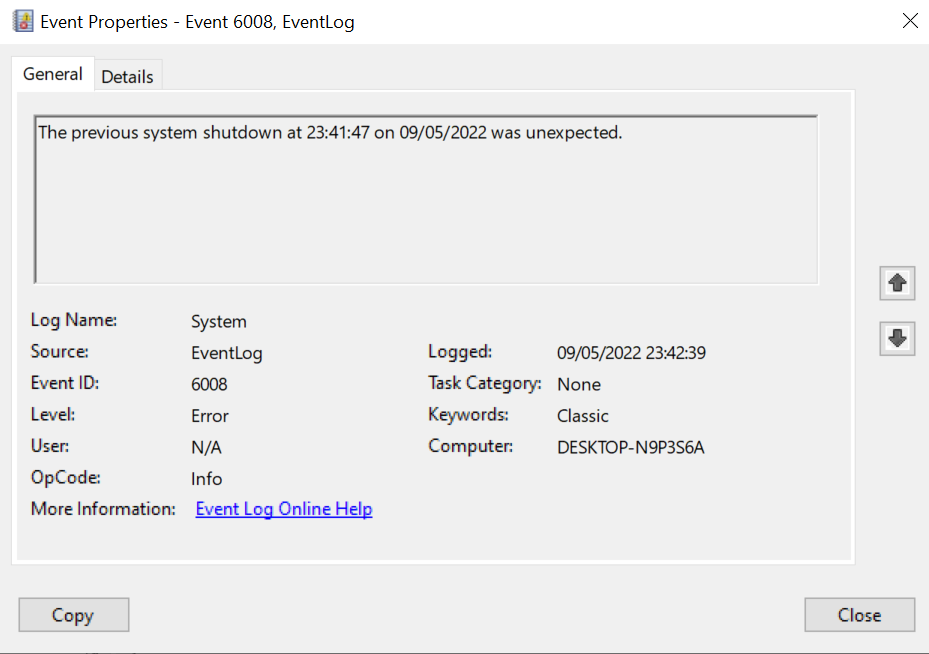Click the Logged timestamp 09/05/2022 23:42:39

click(631, 353)
